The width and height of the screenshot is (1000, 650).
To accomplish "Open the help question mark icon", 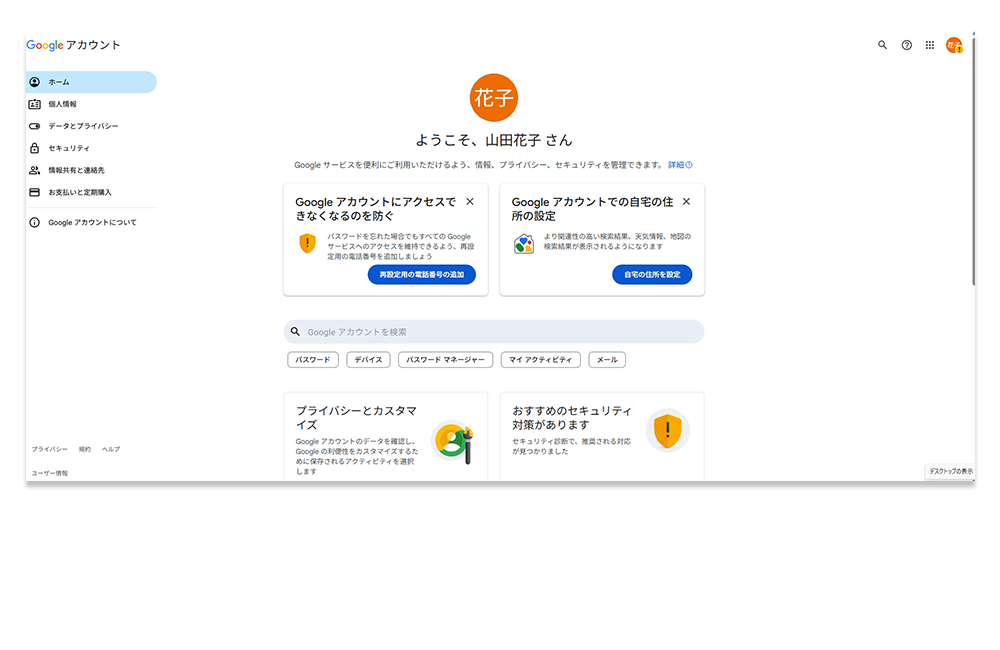I will pyautogui.click(x=906, y=45).
